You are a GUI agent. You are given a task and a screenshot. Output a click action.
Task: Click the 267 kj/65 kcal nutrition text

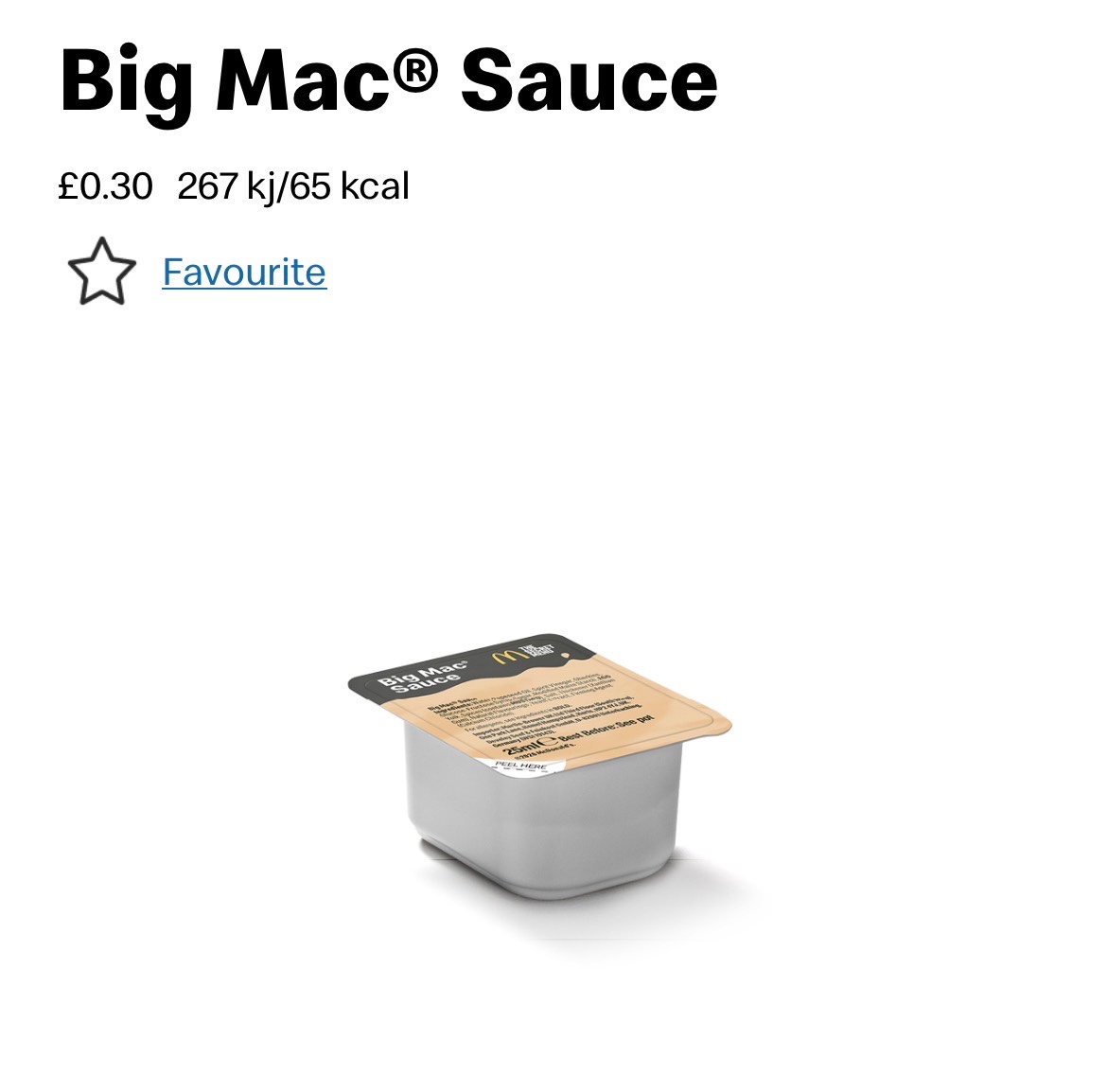[x=293, y=187]
